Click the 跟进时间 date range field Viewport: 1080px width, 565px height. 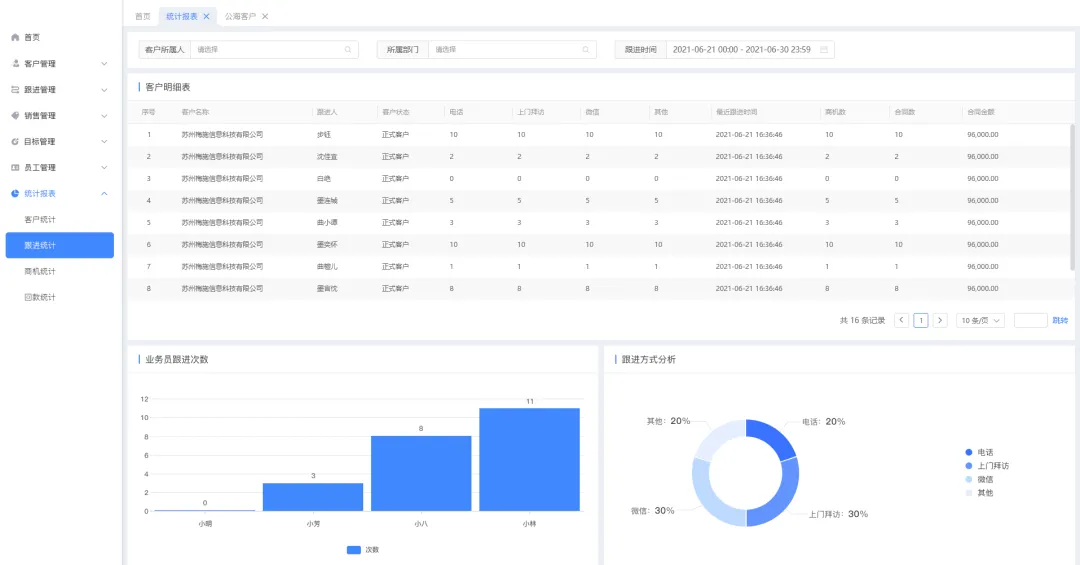[x=750, y=50]
